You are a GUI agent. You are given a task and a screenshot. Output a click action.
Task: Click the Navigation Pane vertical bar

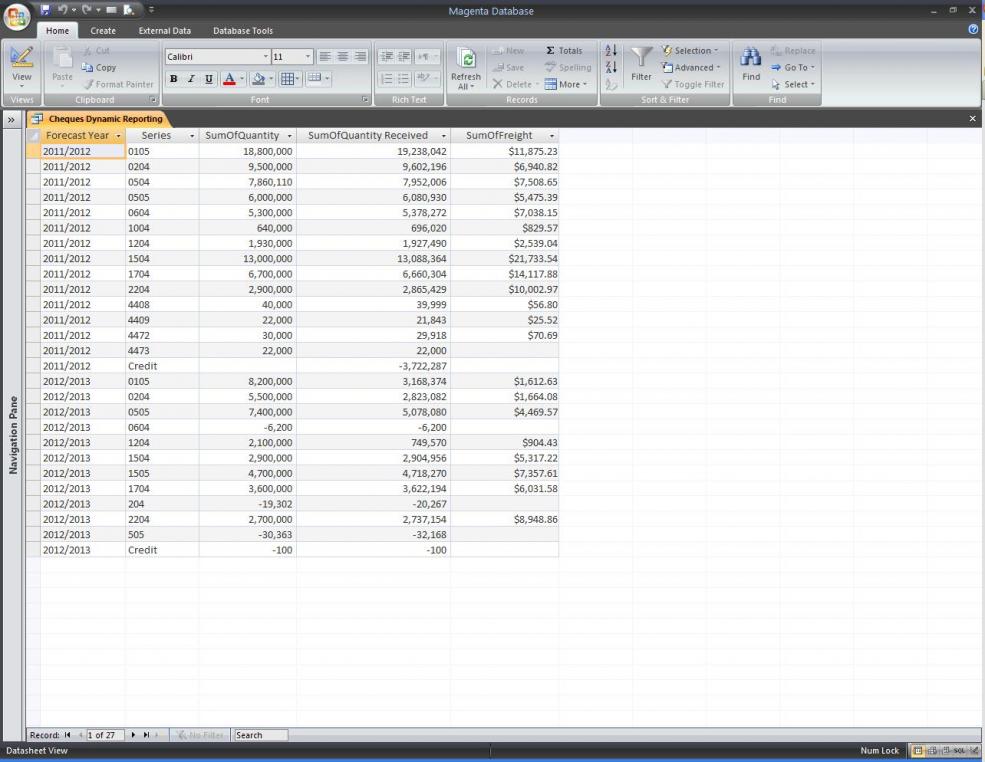[x=13, y=435]
